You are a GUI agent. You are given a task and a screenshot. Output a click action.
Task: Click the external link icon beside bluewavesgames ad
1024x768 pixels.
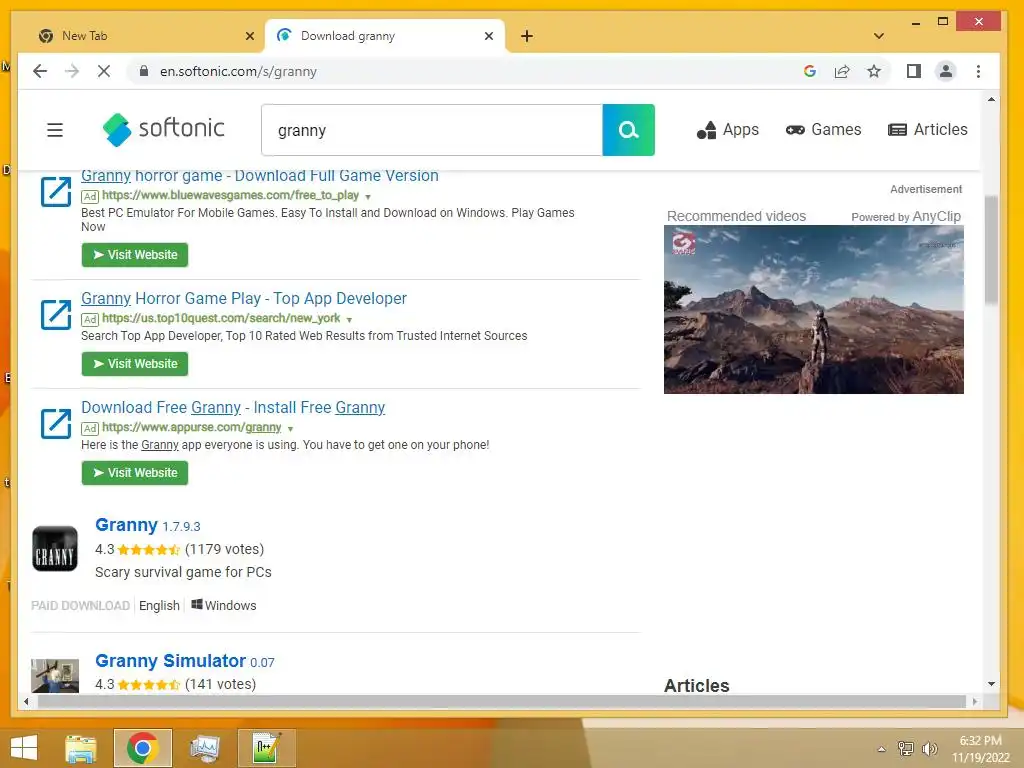[x=56, y=191]
